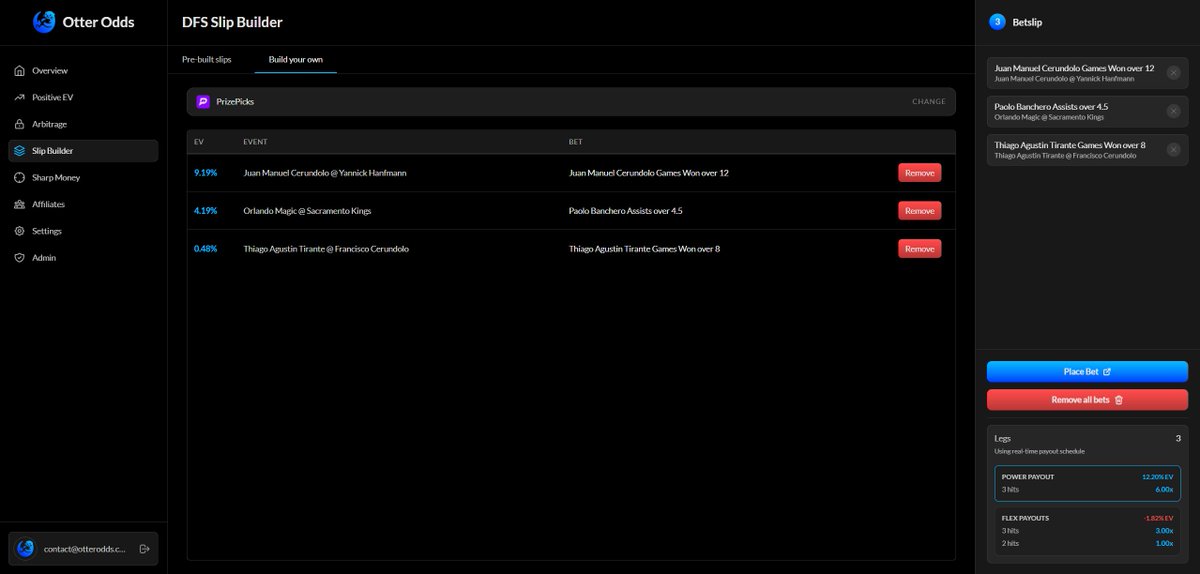Image resolution: width=1200 pixels, height=574 pixels.
Task: Remove the Paolo Banchero Assists bet row
Action: tap(919, 211)
